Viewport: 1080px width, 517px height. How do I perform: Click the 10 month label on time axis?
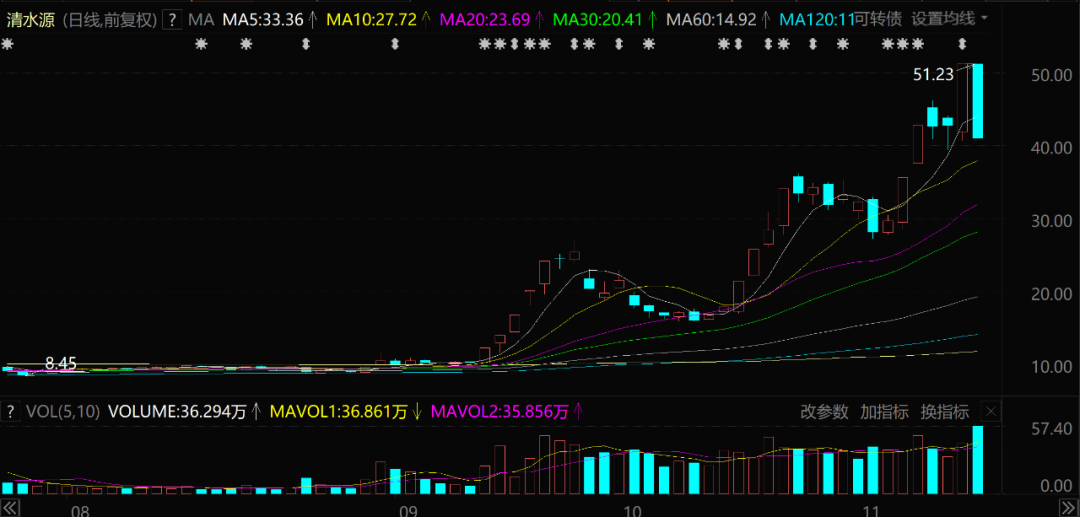[x=632, y=510]
